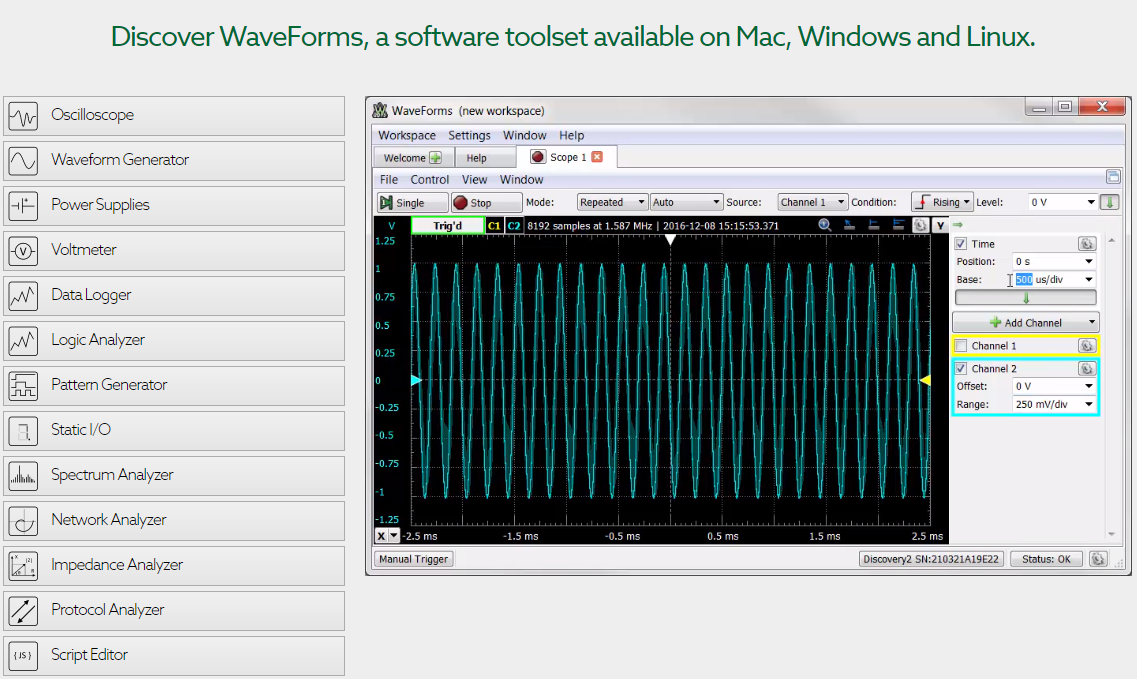Open the Channel 1 settings gear
The width and height of the screenshot is (1137, 679).
pyautogui.click(x=1086, y=345)
